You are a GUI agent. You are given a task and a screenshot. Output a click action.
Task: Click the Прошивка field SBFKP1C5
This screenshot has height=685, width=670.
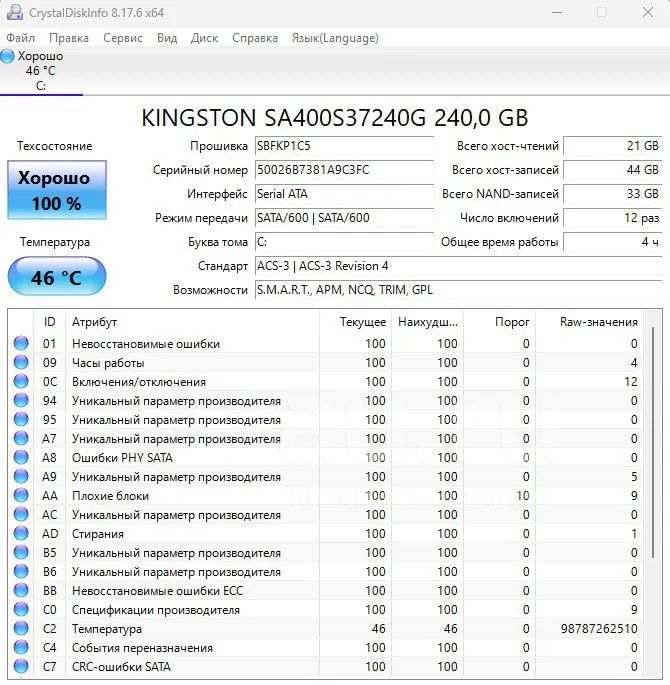[x=344, y=146]
